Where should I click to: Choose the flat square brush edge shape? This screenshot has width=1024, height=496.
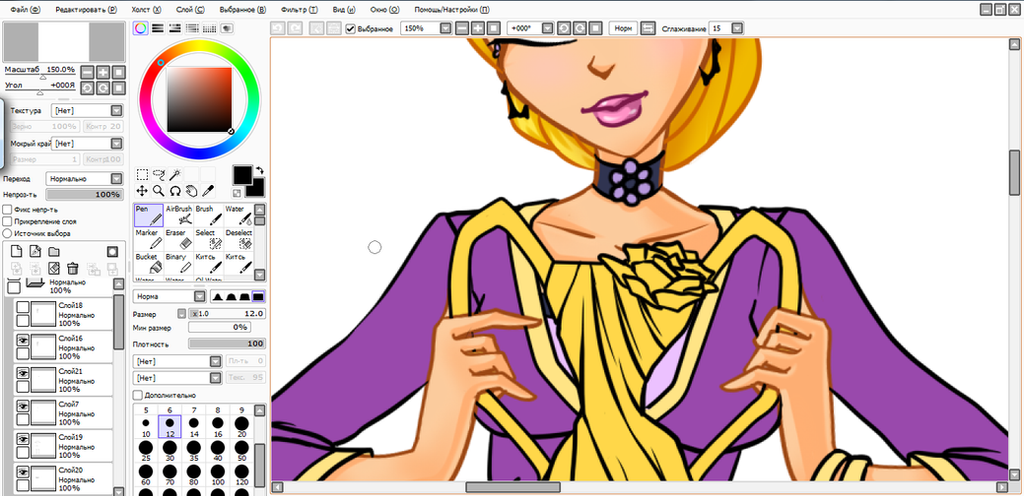[x=258, y=296]
